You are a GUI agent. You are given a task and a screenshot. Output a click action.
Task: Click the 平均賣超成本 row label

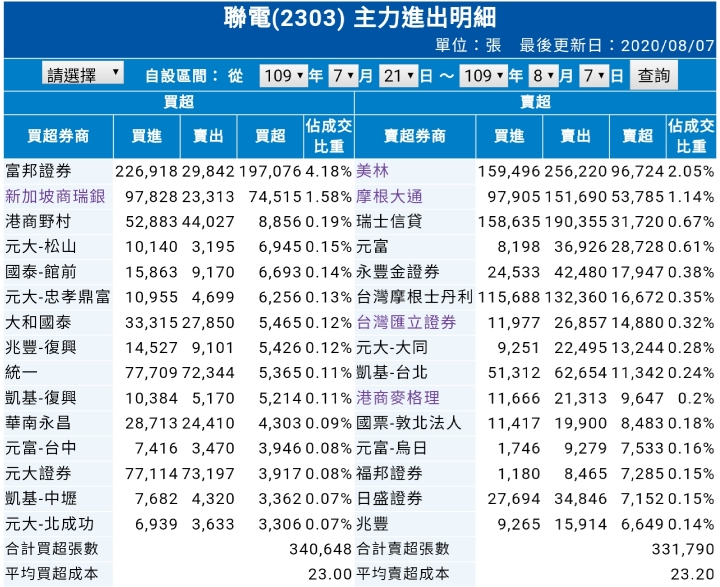[x=403, y=574]
